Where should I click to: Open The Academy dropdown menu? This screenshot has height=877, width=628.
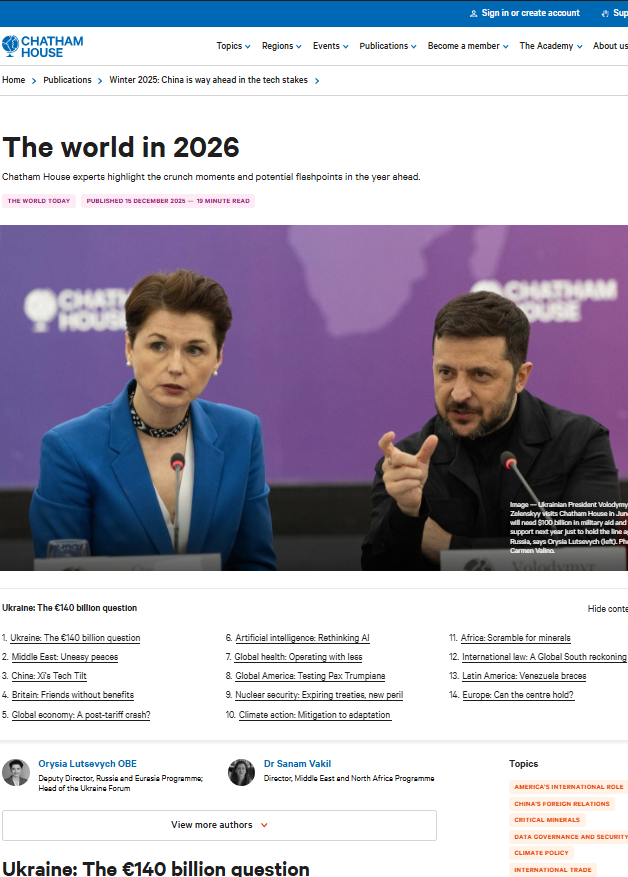pos(550,46)
